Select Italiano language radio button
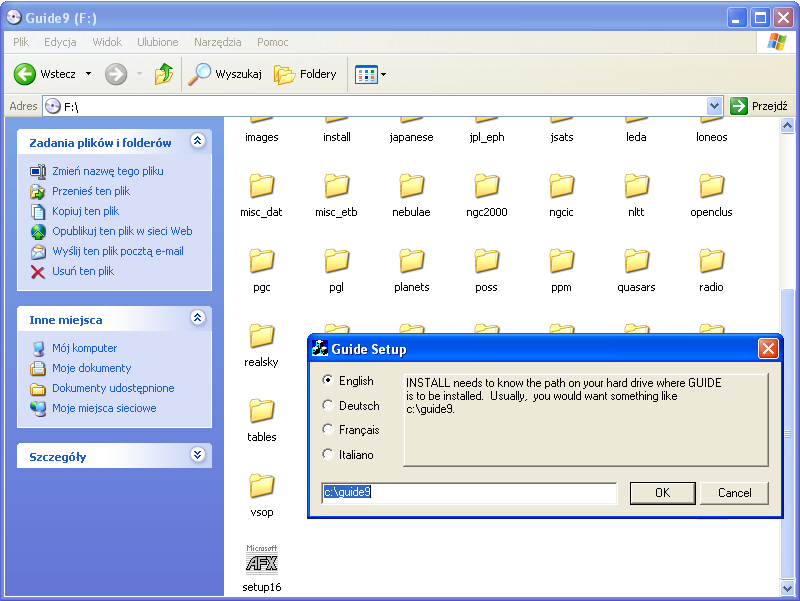 pos(328,454)
